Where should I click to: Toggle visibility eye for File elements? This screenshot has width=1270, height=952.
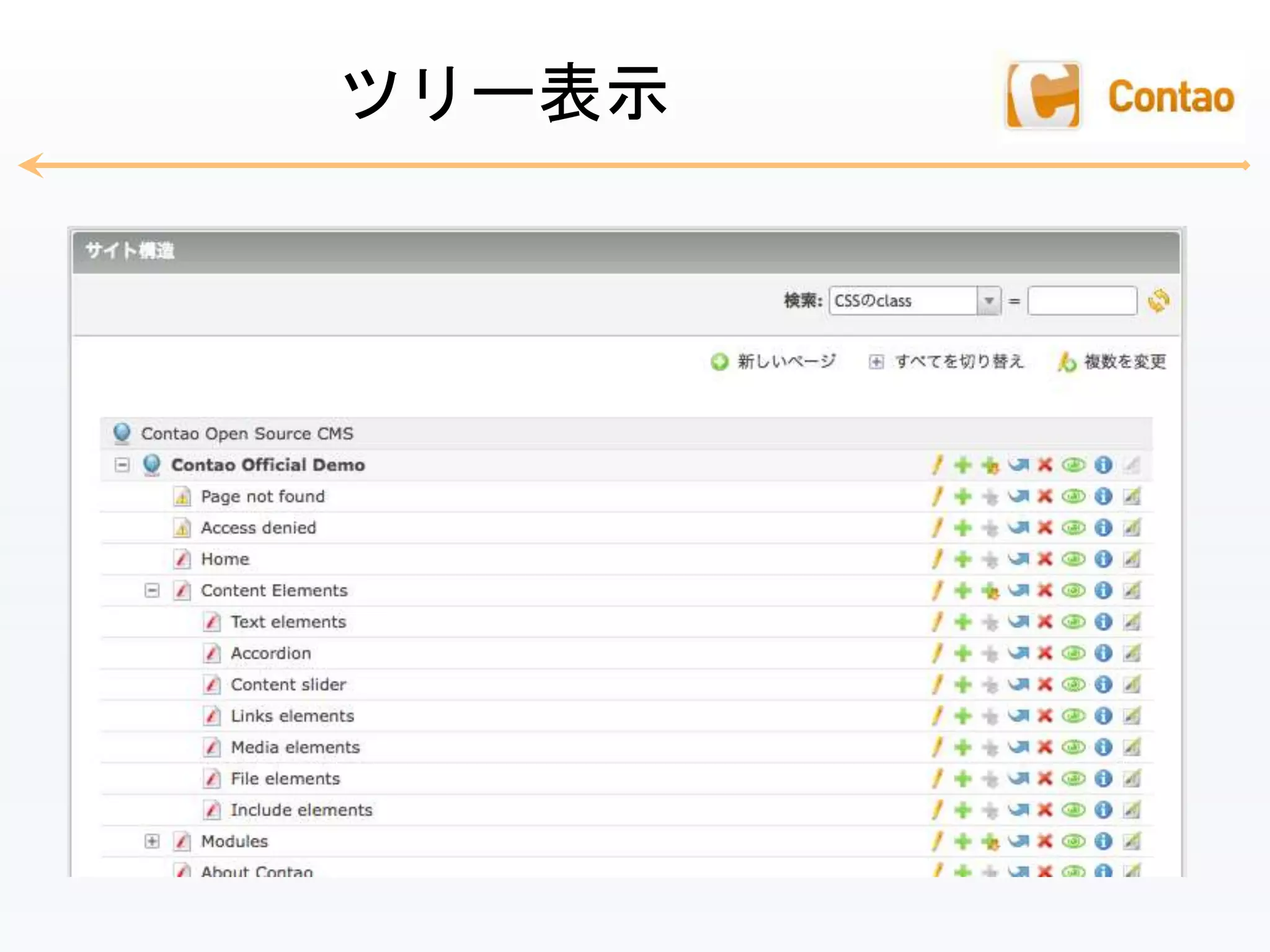click(1073, 778)
